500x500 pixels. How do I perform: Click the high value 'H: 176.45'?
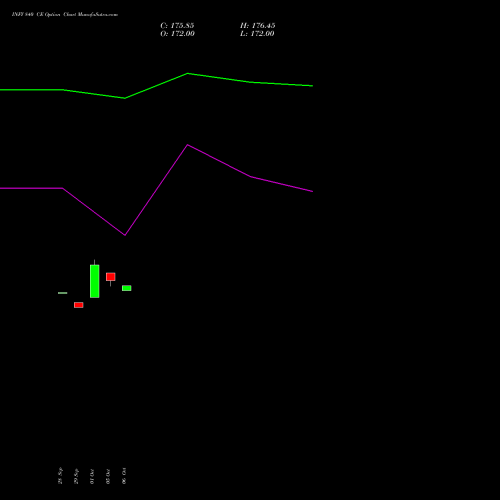tap(258, 26)
